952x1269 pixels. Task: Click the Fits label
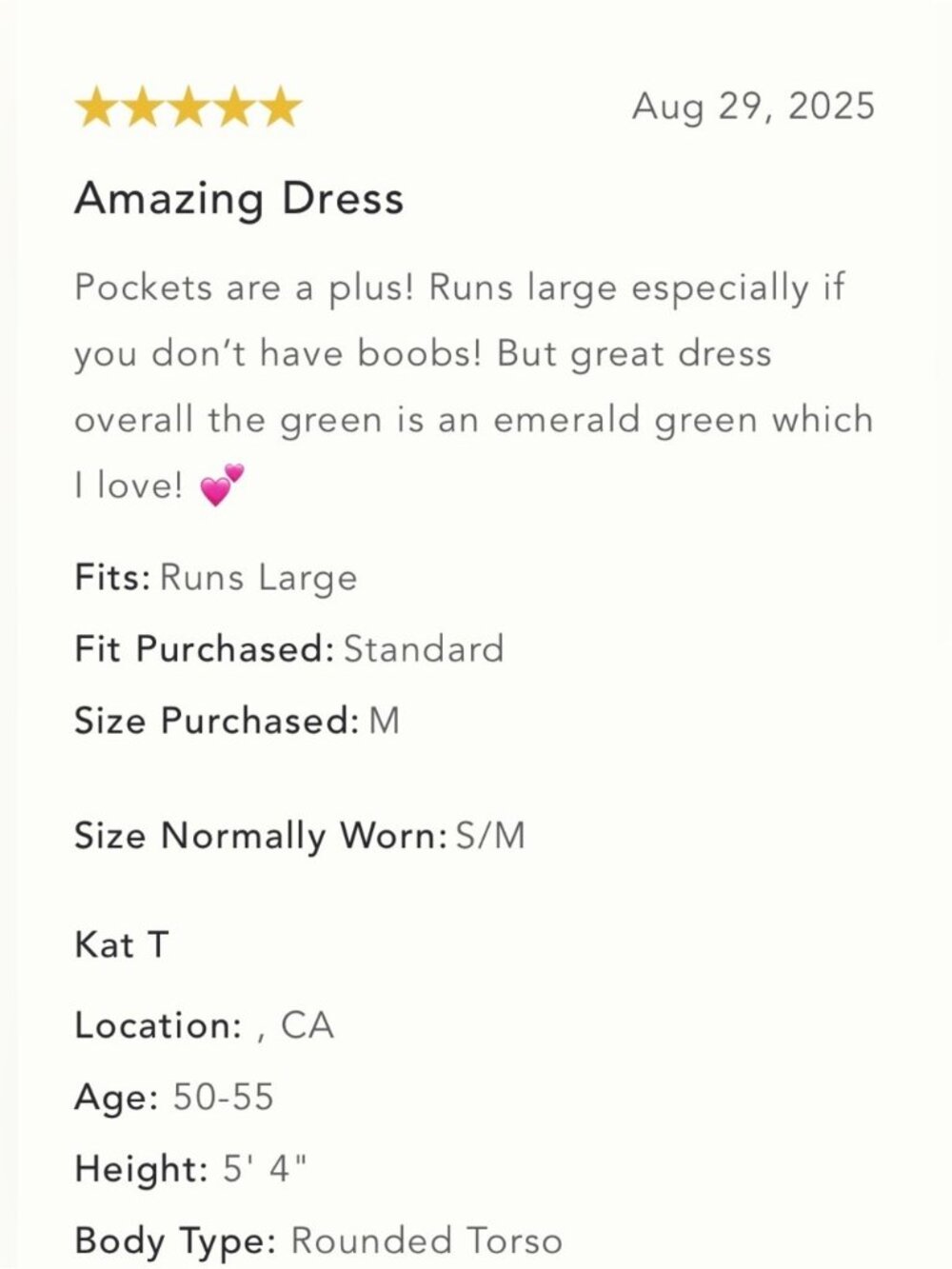112,578
